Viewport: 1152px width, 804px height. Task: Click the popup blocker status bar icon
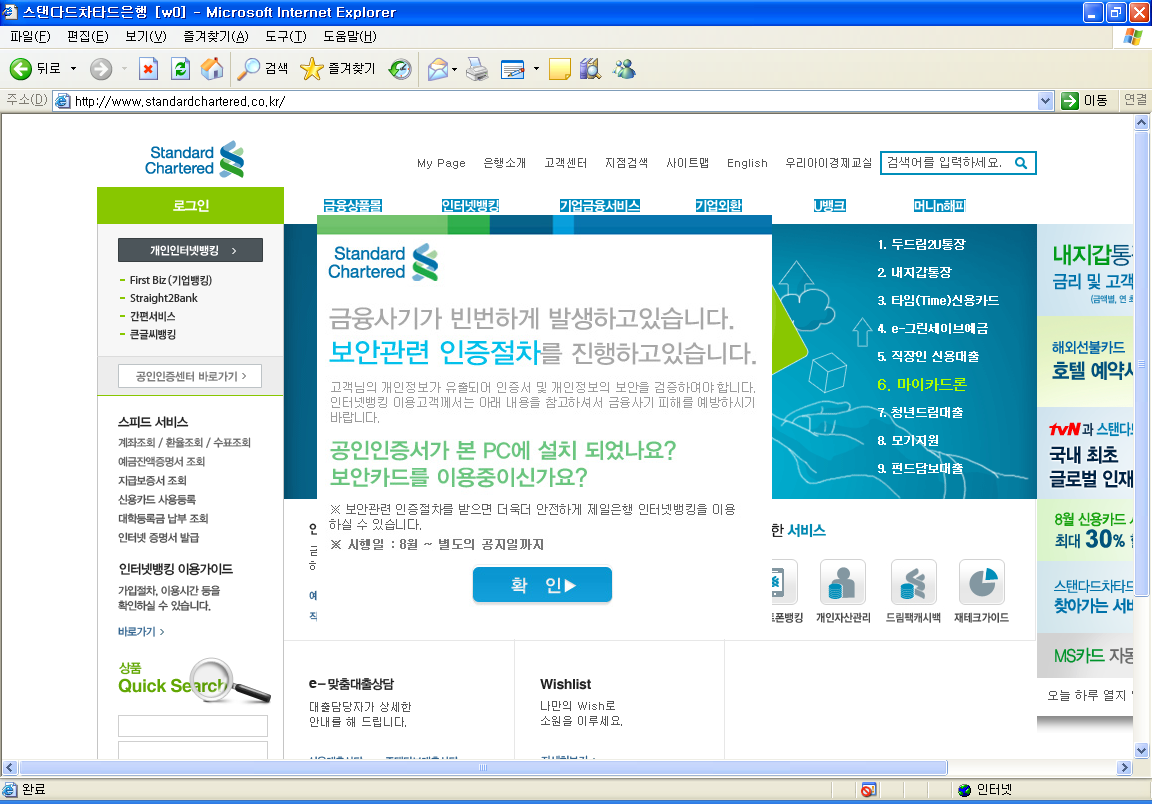(868, 789)
